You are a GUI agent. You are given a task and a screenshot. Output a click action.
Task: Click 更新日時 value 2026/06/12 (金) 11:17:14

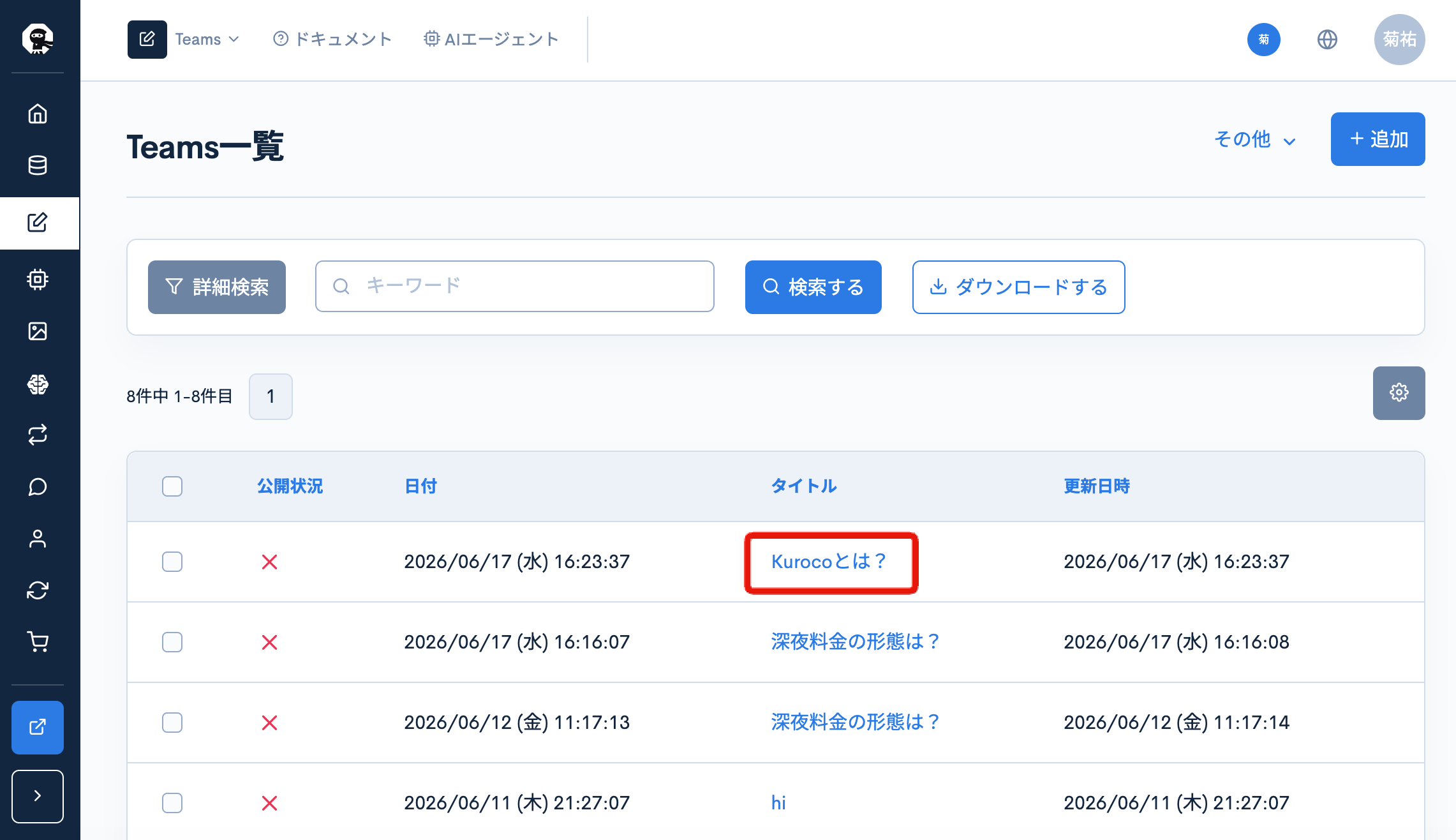1177,723
